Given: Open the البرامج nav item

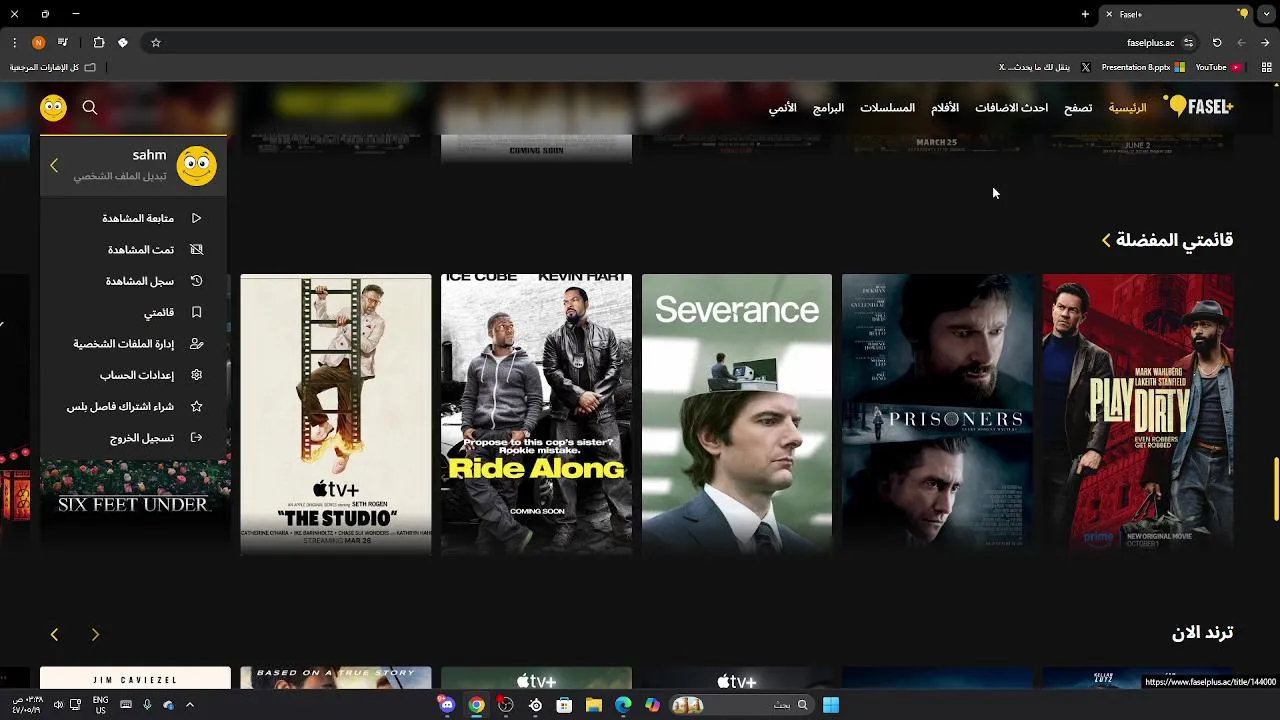Looking at the screenshot, I should tap(828, 107).
